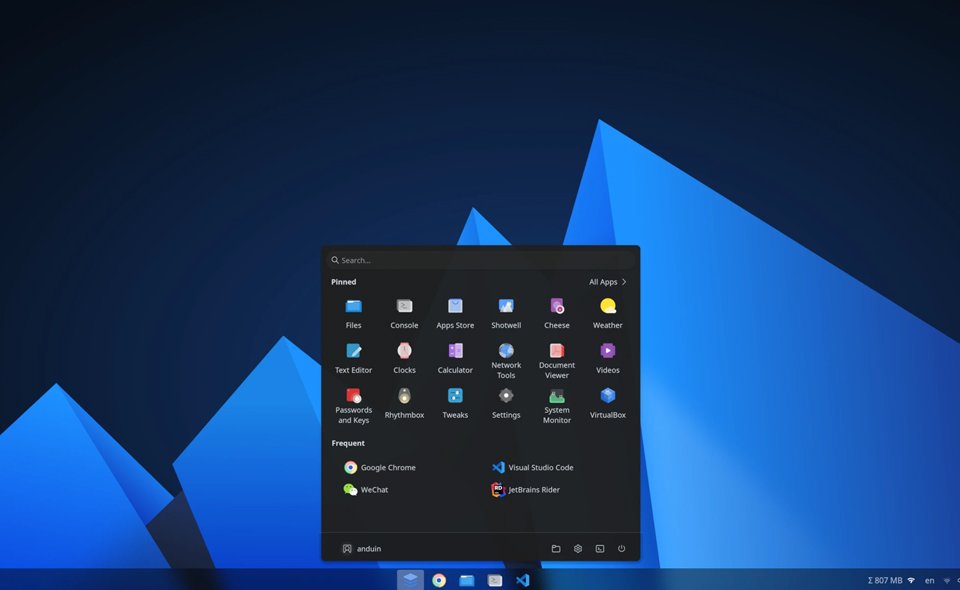This screenshot has width=960, height=590.
Task: Open the Files app in Pinned
Action: tap(353, 313)
